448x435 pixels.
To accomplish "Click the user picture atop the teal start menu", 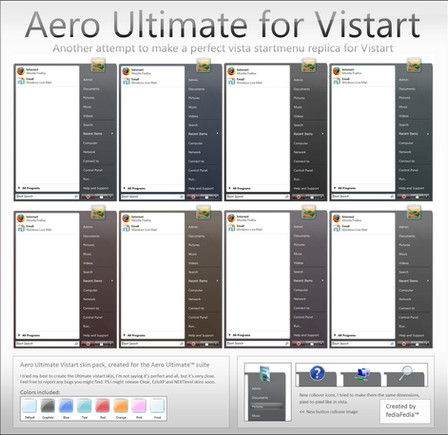I will click(x=414, y=65).
